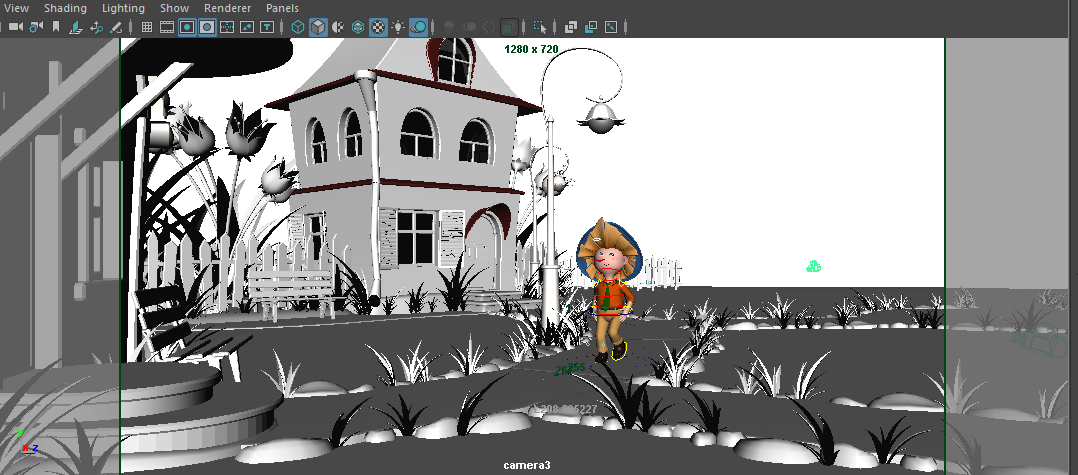The width and height of the screenshot is (1078, 475).
Task: Click the Select Camera icon
Action: pyautogui.click(x=14, y=27)
